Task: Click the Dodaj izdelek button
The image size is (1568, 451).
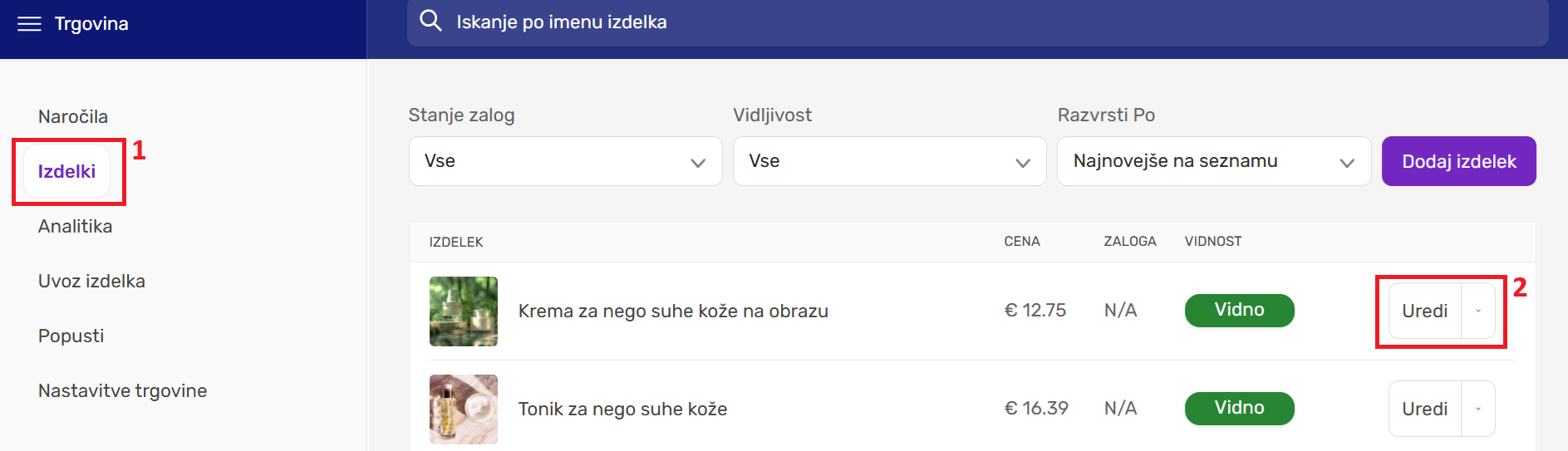Action: [1459, 161]
